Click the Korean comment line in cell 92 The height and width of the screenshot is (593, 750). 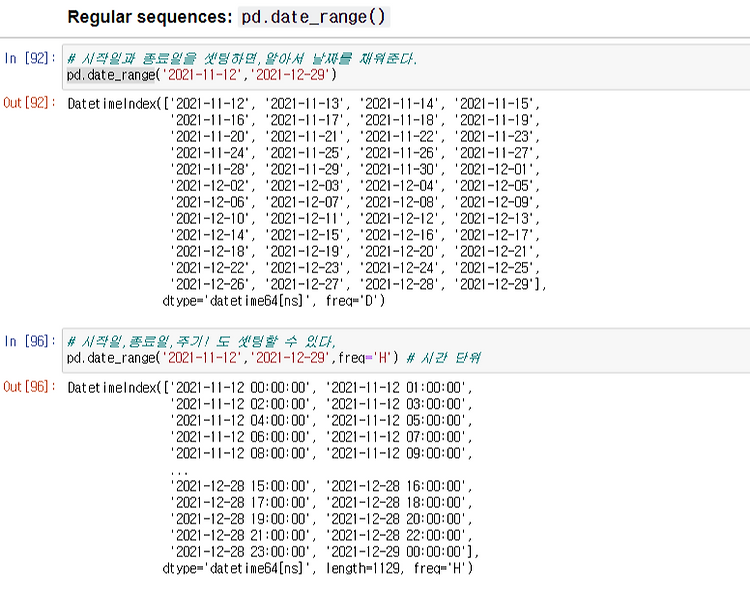click(242, 59)
